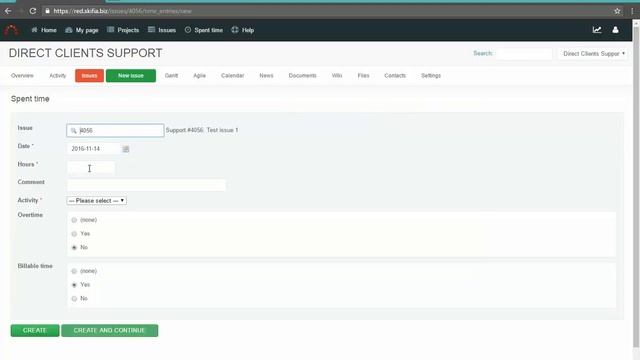Click the CREATE AND CONTINUE button
The image size is (640, 360).
click(x=109, y=330)
